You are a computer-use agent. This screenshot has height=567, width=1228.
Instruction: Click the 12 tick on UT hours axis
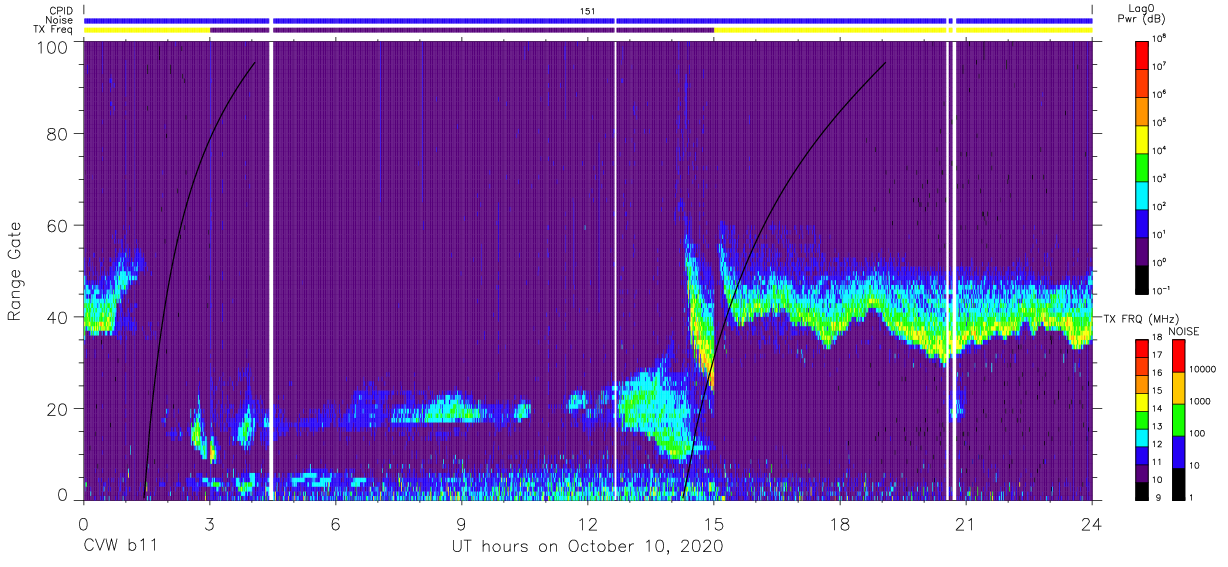coord(587,523)
